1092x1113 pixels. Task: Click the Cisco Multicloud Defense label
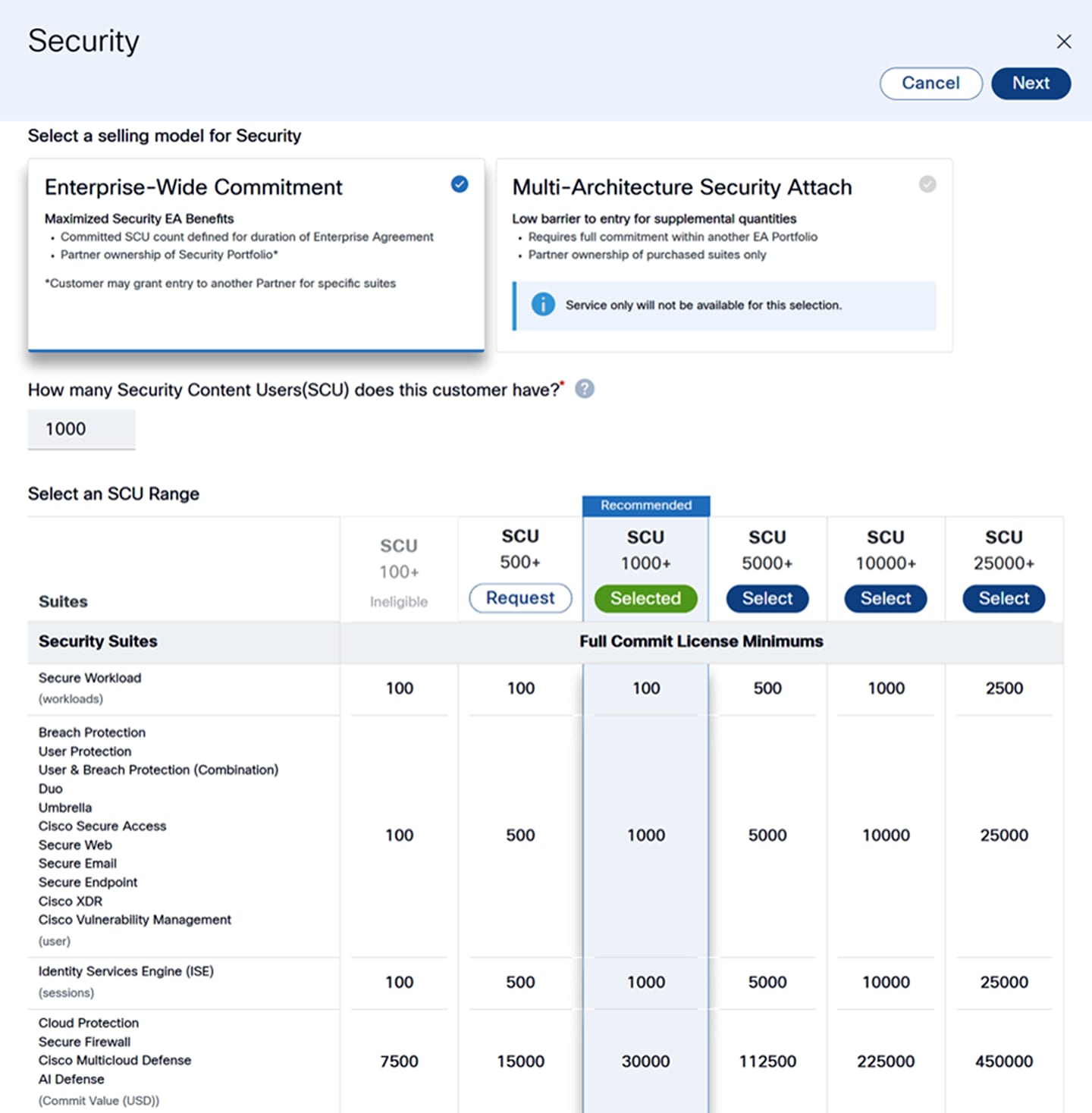[115, 1060]
